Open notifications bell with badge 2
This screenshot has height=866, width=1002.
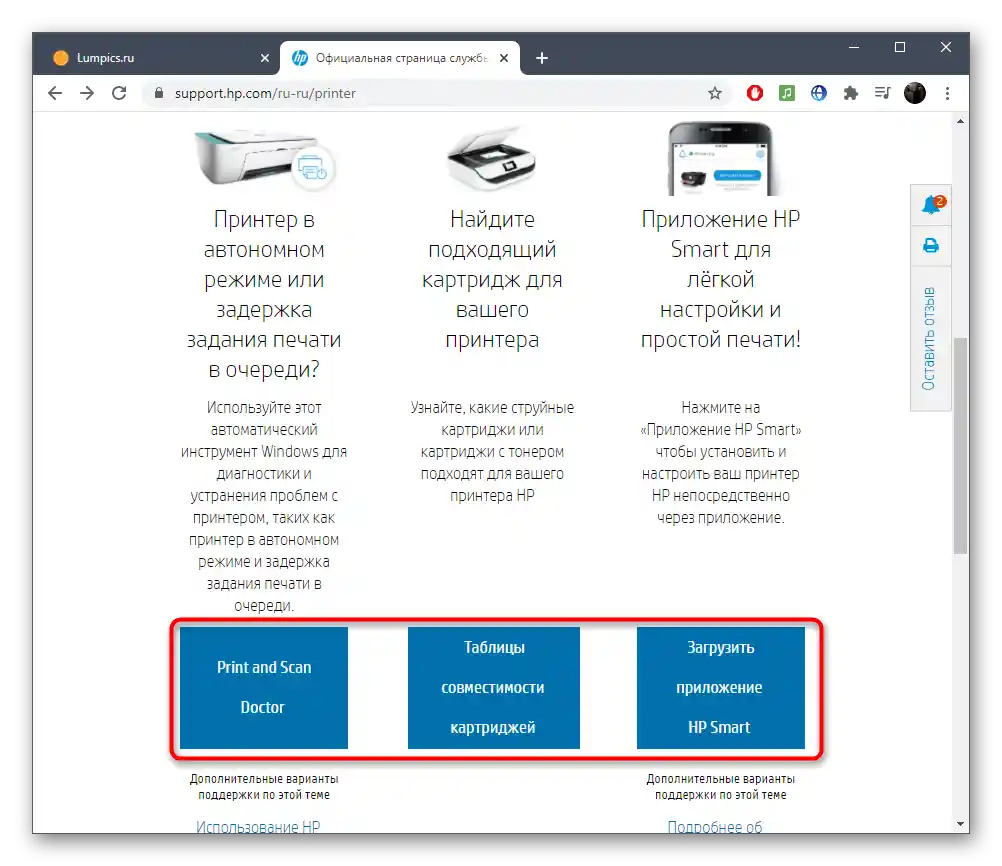pos(931,205)
